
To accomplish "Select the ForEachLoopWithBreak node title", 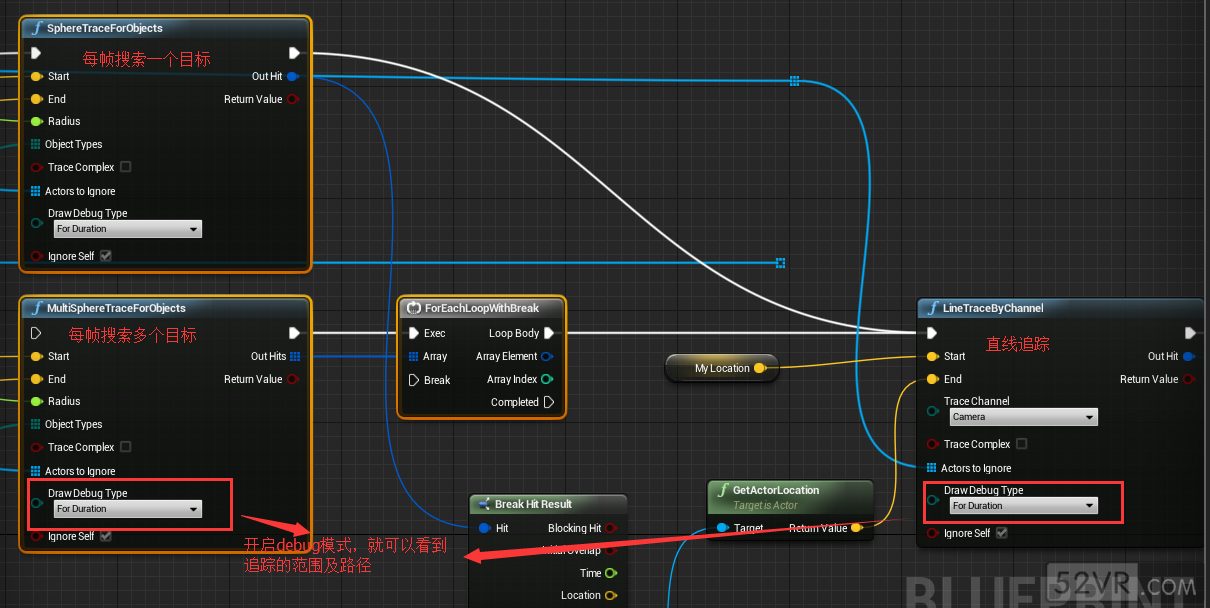I will (480, 308).
